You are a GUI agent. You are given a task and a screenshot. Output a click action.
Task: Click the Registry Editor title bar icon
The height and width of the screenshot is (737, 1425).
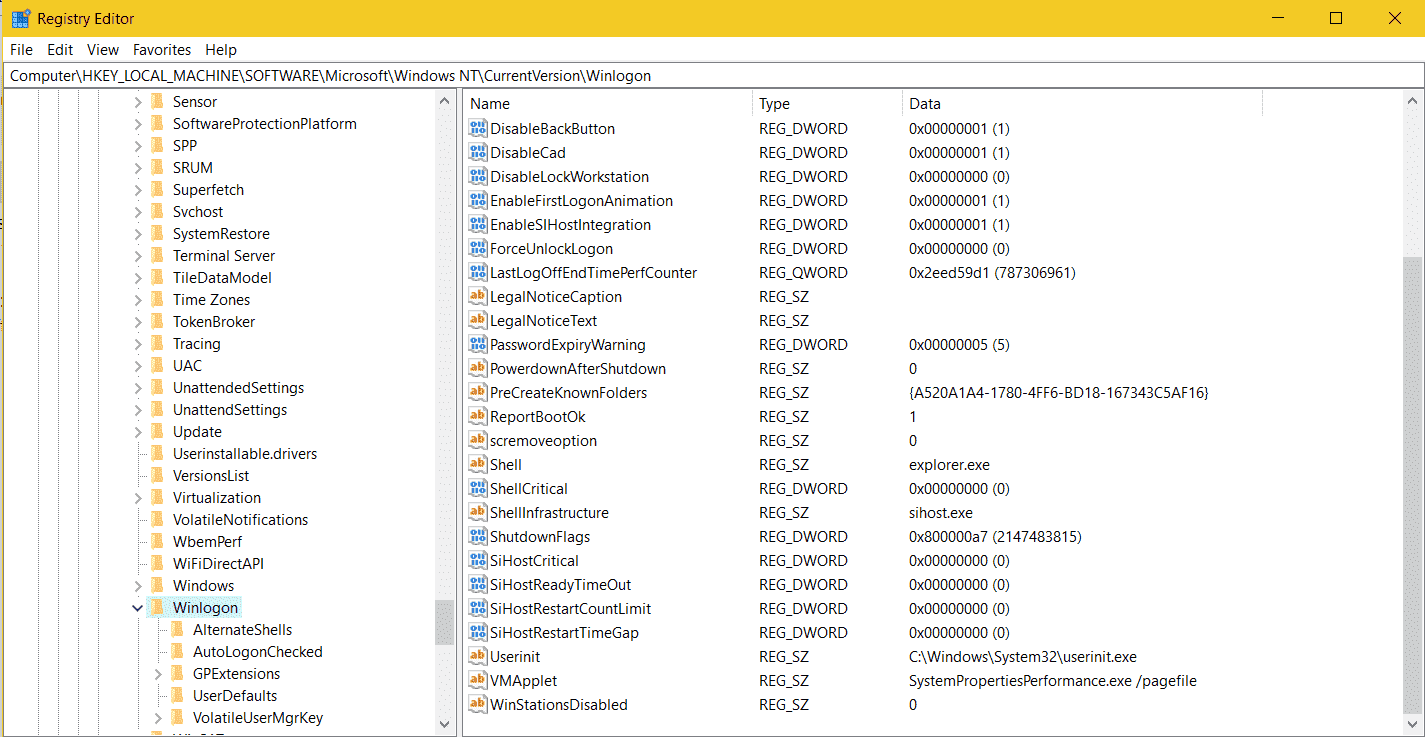[x=20, y=18]
